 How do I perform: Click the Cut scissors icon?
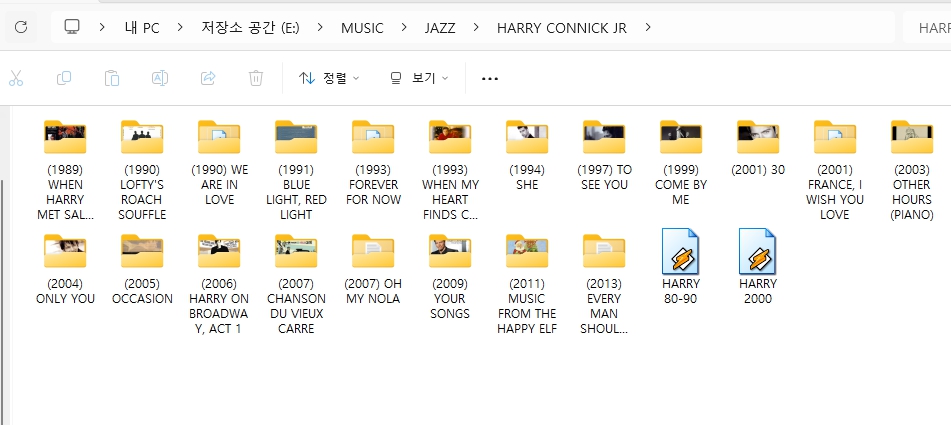click(16, 78)
